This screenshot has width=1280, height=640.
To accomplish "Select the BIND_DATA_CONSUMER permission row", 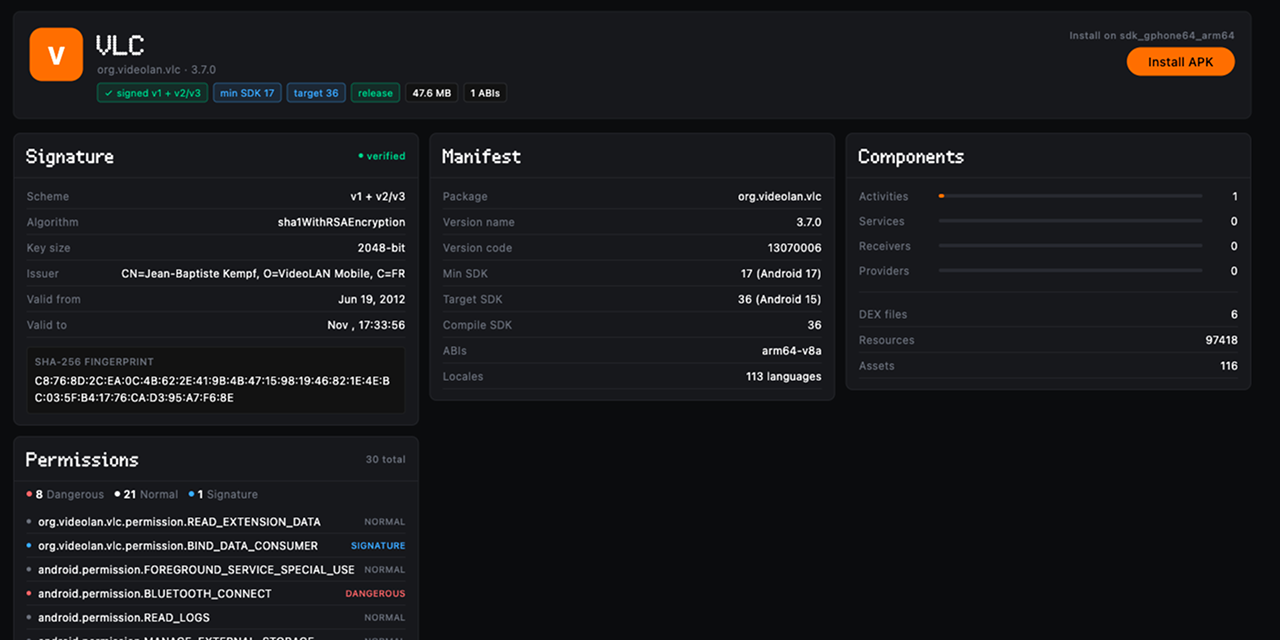I will tap(216, 546).
